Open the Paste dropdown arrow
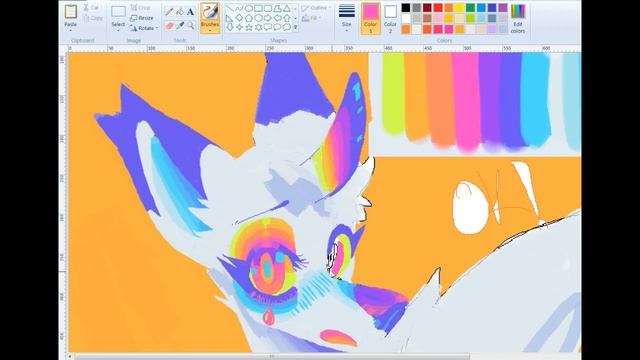 click(71, 30)
